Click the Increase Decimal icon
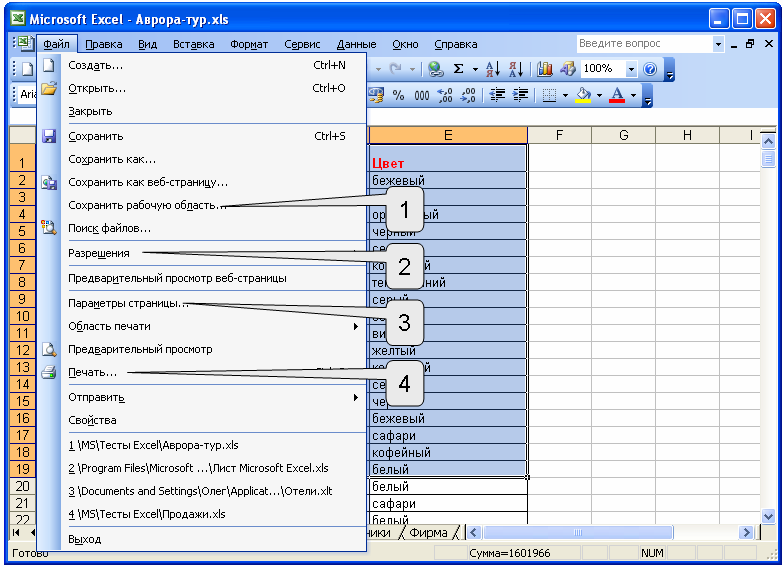 click(x=444, y=95)
